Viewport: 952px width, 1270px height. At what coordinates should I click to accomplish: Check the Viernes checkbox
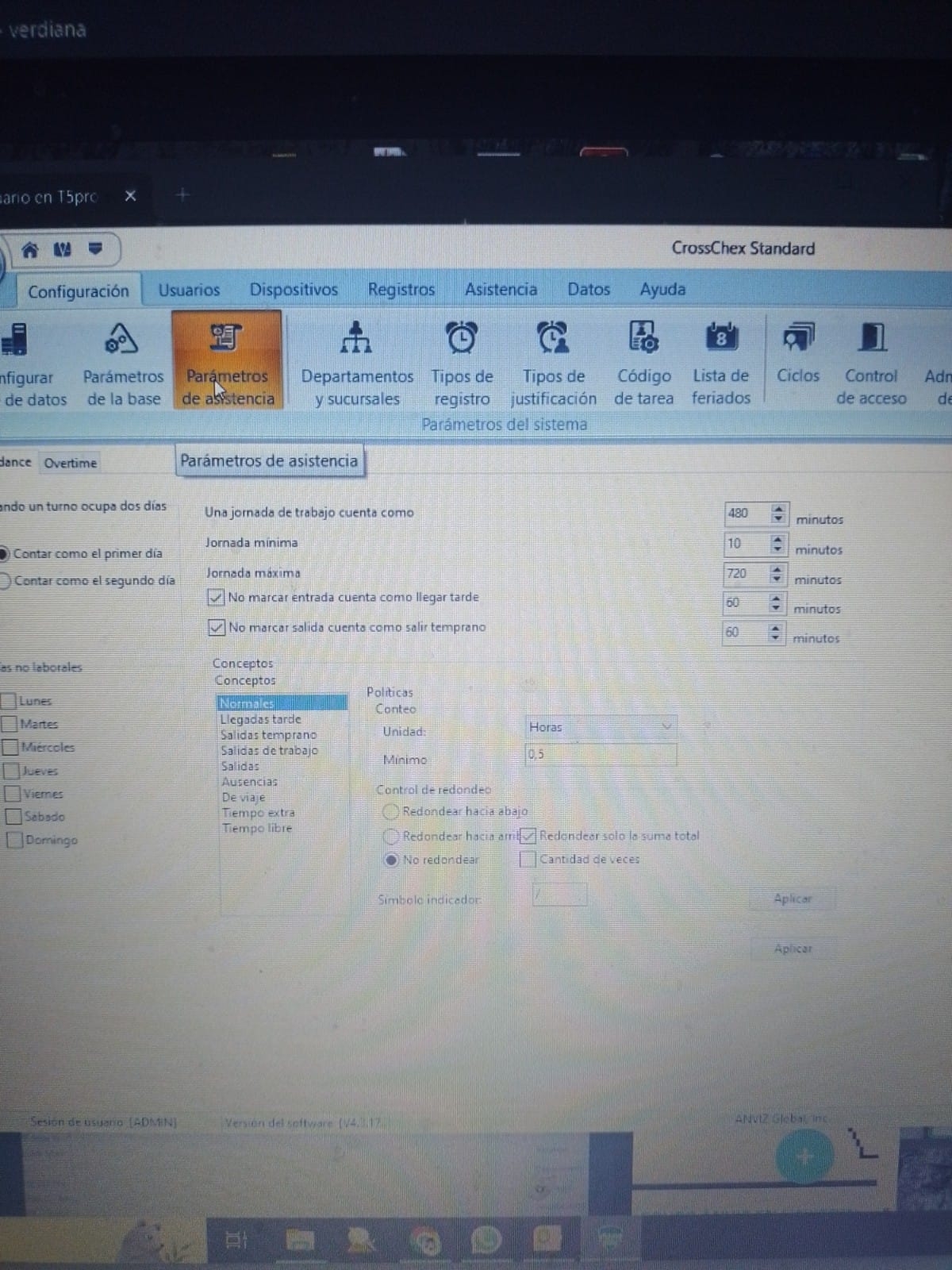13,794
